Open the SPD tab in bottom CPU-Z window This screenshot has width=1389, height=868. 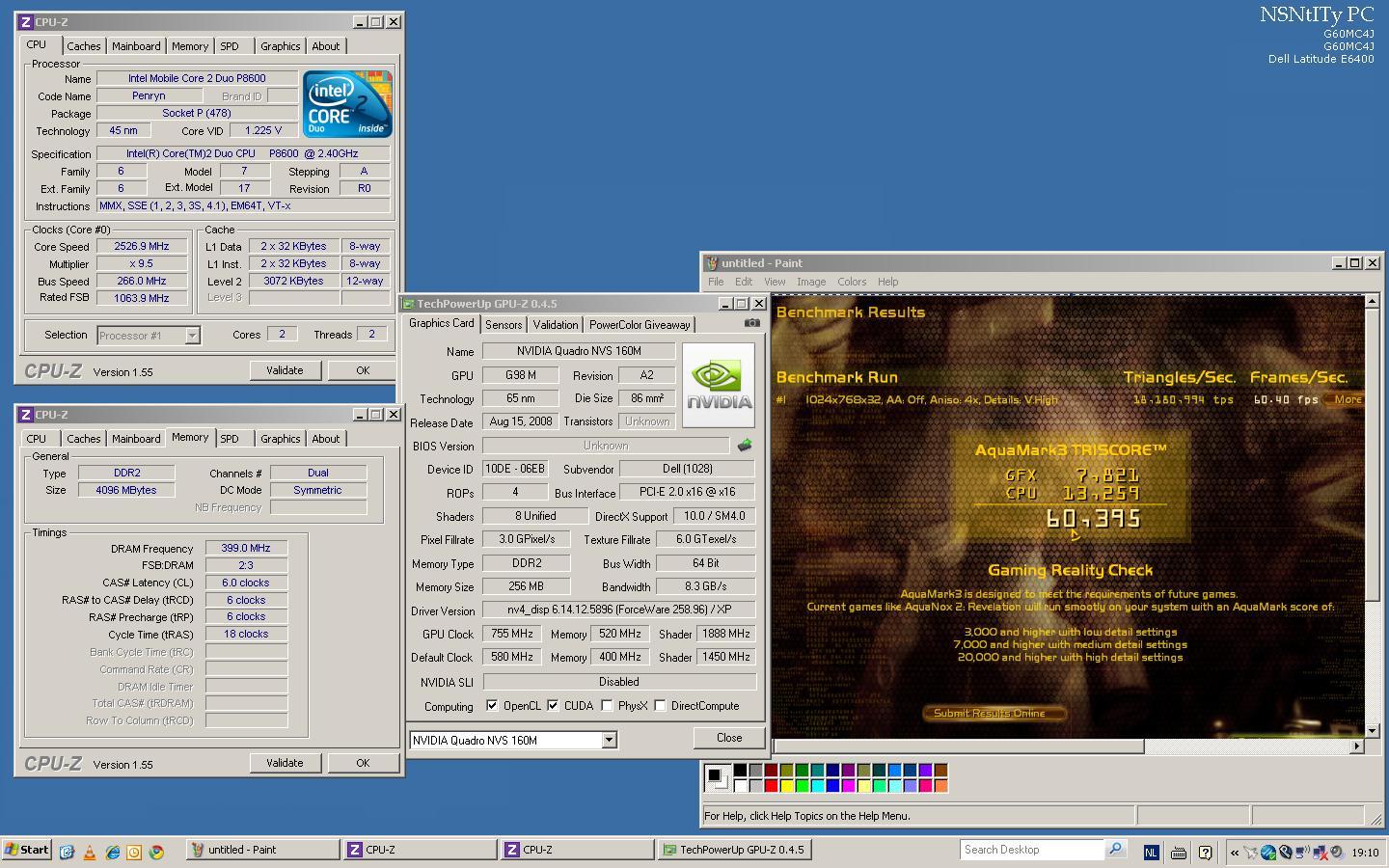230,439
